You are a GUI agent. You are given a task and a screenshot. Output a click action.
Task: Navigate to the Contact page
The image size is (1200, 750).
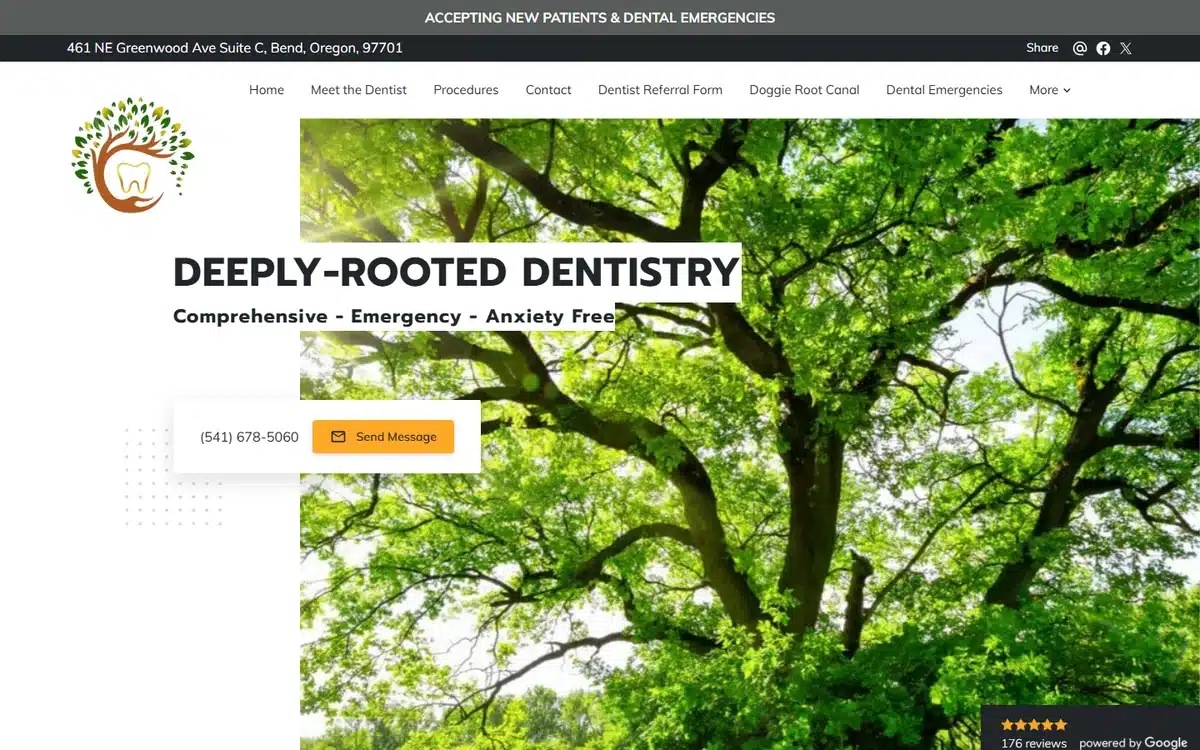[549, 90]
